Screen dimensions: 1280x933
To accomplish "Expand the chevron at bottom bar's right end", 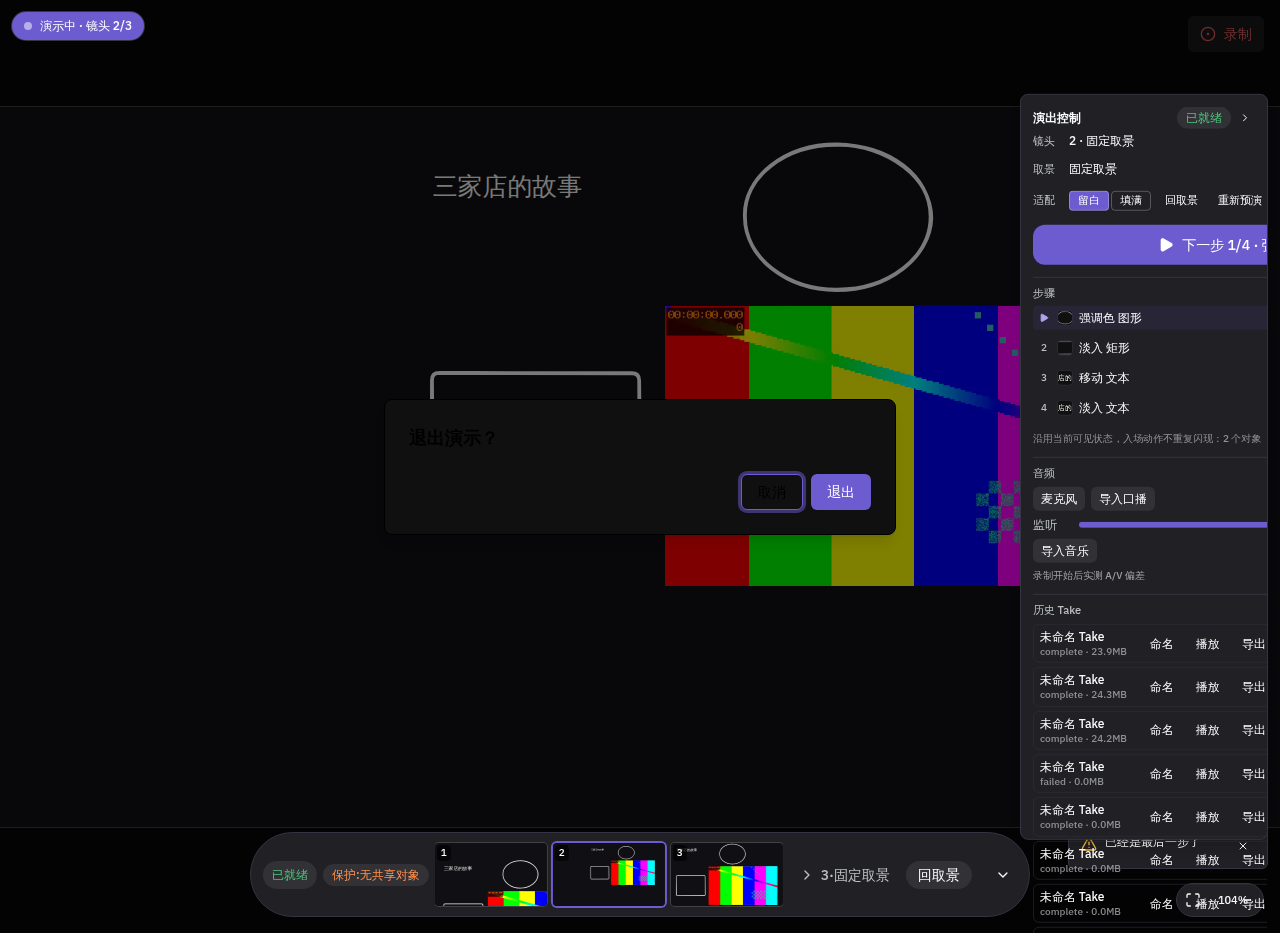I will point(1003,875).
